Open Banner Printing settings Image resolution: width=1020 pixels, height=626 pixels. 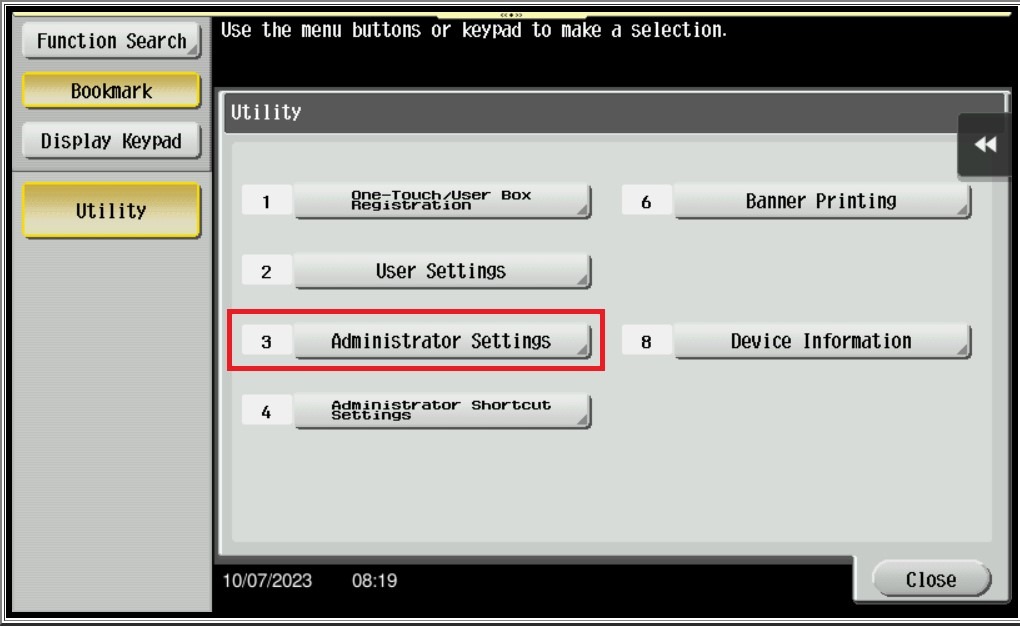tap(822, 200)
